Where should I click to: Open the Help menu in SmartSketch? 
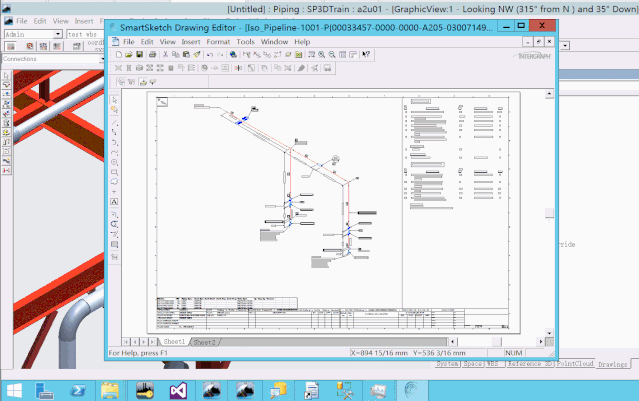302,42
